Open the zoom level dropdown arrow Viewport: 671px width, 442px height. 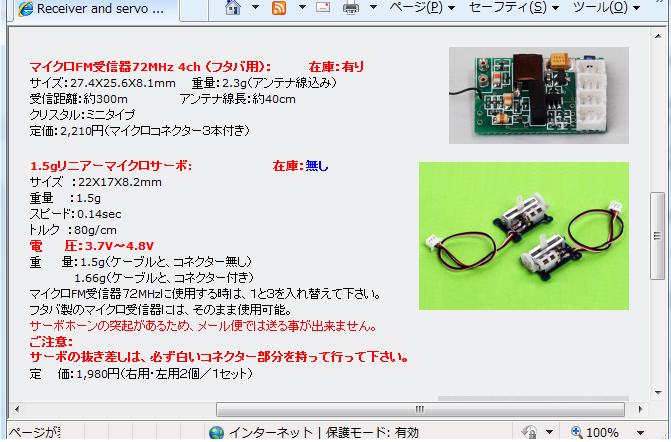(641, 433)
